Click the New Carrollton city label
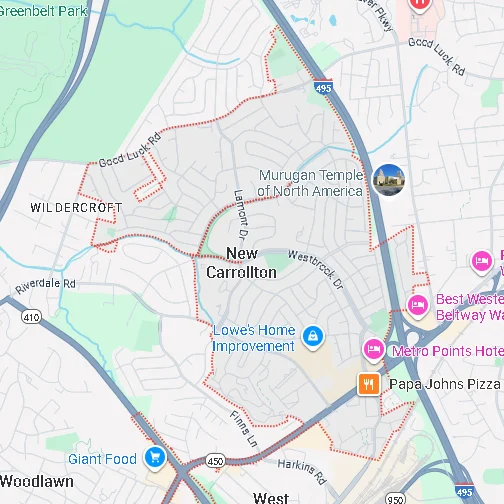This screenshot has height=504, width=504. point(242,263)
